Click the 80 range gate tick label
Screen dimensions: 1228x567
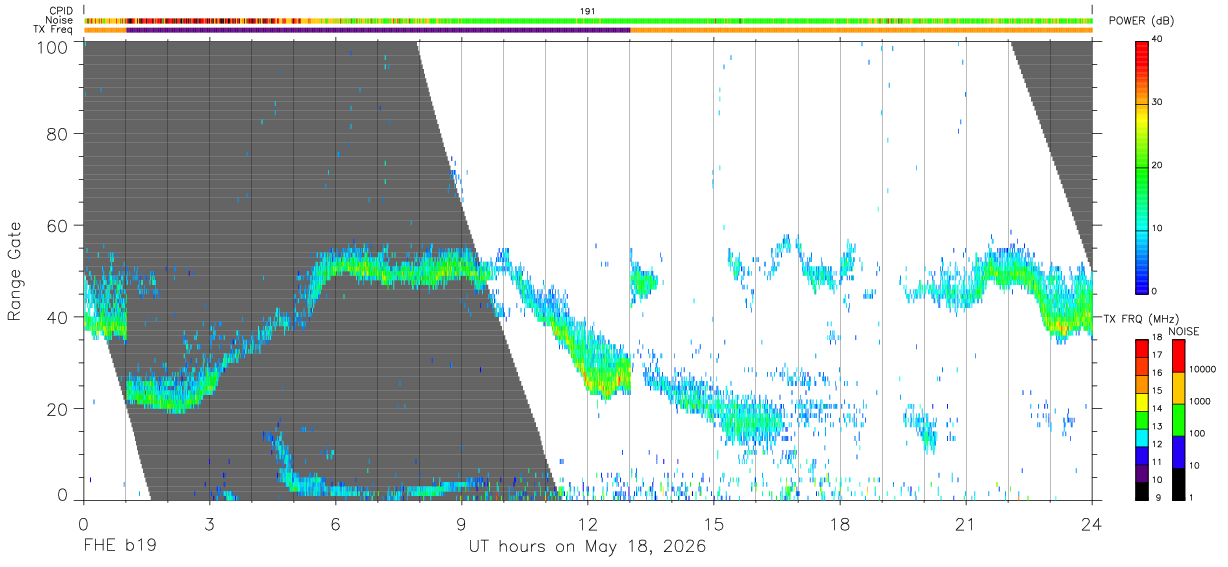coord(58,135)
